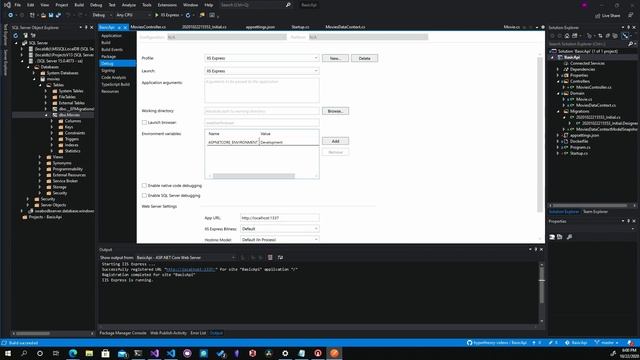The height and width of the screenshot is (360, 640).
Task: Click the App URL input field
Action: click(x=280, y=218)
